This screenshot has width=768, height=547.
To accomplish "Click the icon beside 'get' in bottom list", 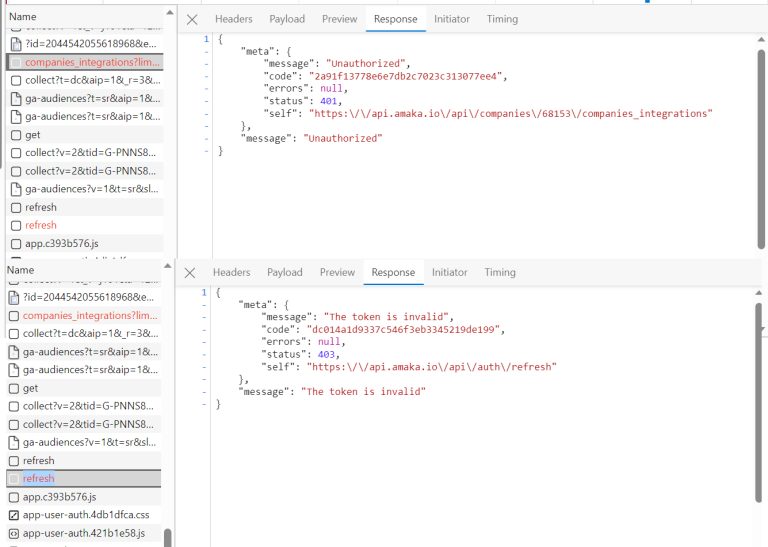I will coord(14,389).
